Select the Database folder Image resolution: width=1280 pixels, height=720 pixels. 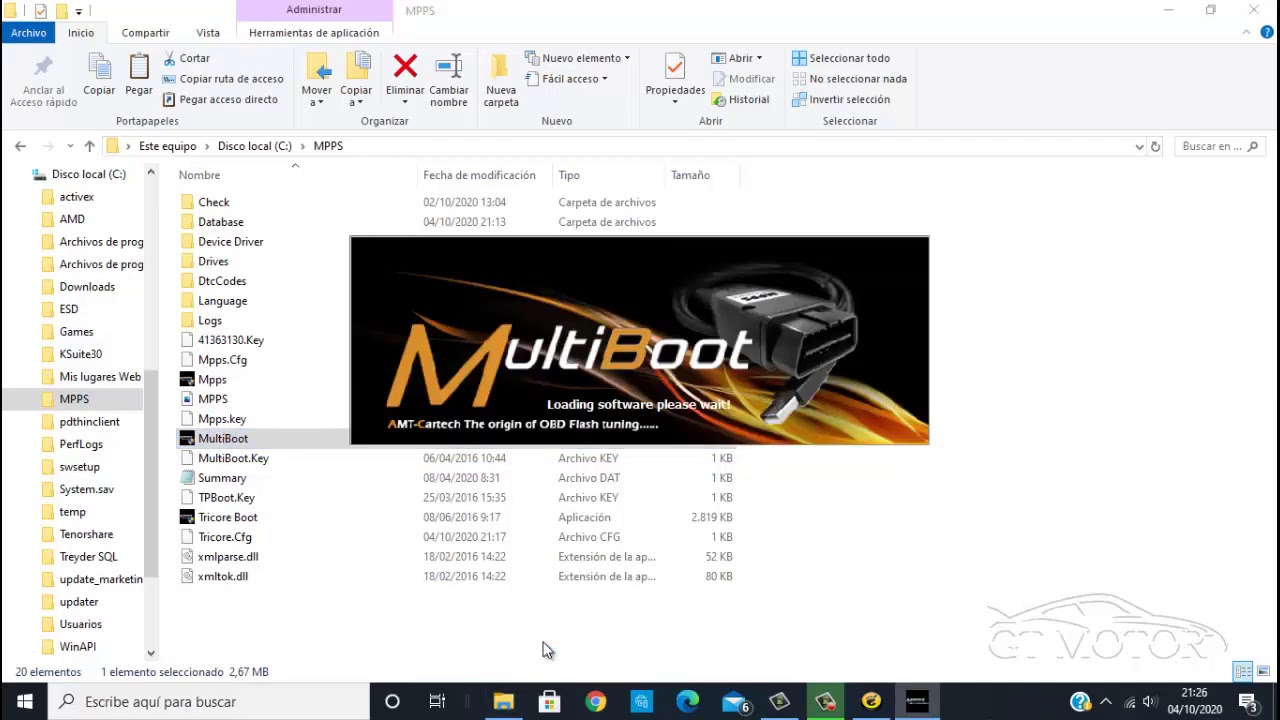coord(220,222)
